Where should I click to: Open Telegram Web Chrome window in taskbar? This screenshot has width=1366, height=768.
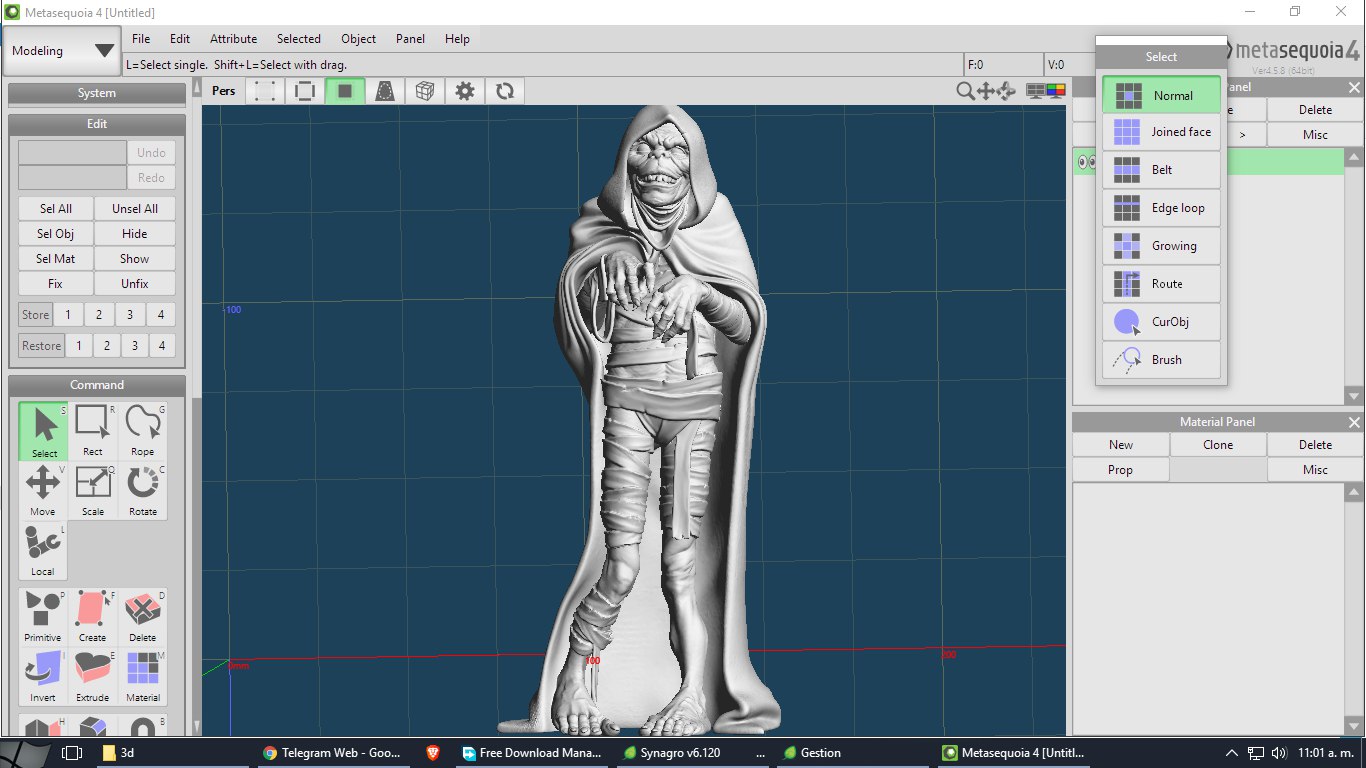[x=333, y=753]
